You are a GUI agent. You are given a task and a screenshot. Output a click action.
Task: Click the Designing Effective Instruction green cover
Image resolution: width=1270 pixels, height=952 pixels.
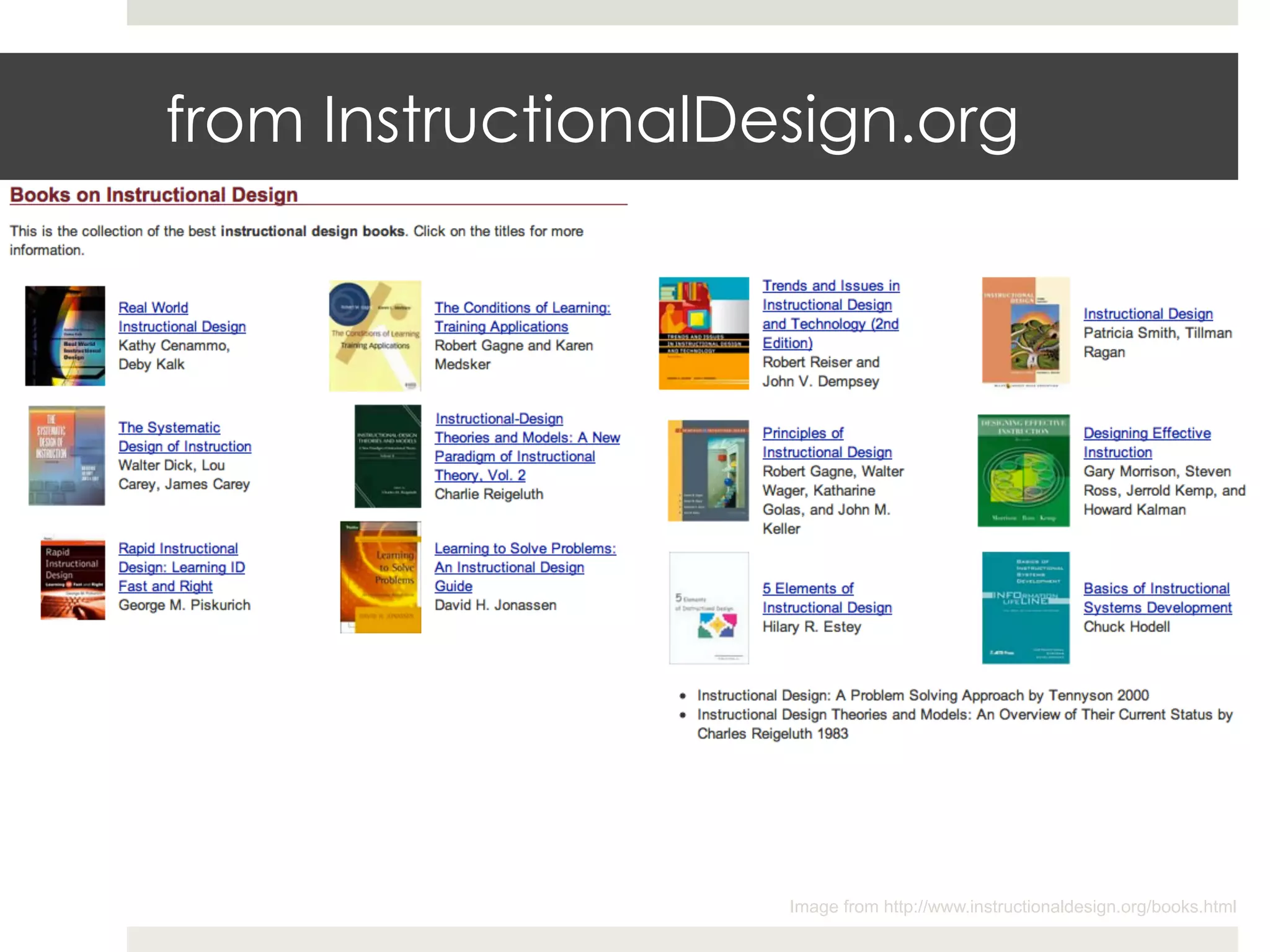1023,470
